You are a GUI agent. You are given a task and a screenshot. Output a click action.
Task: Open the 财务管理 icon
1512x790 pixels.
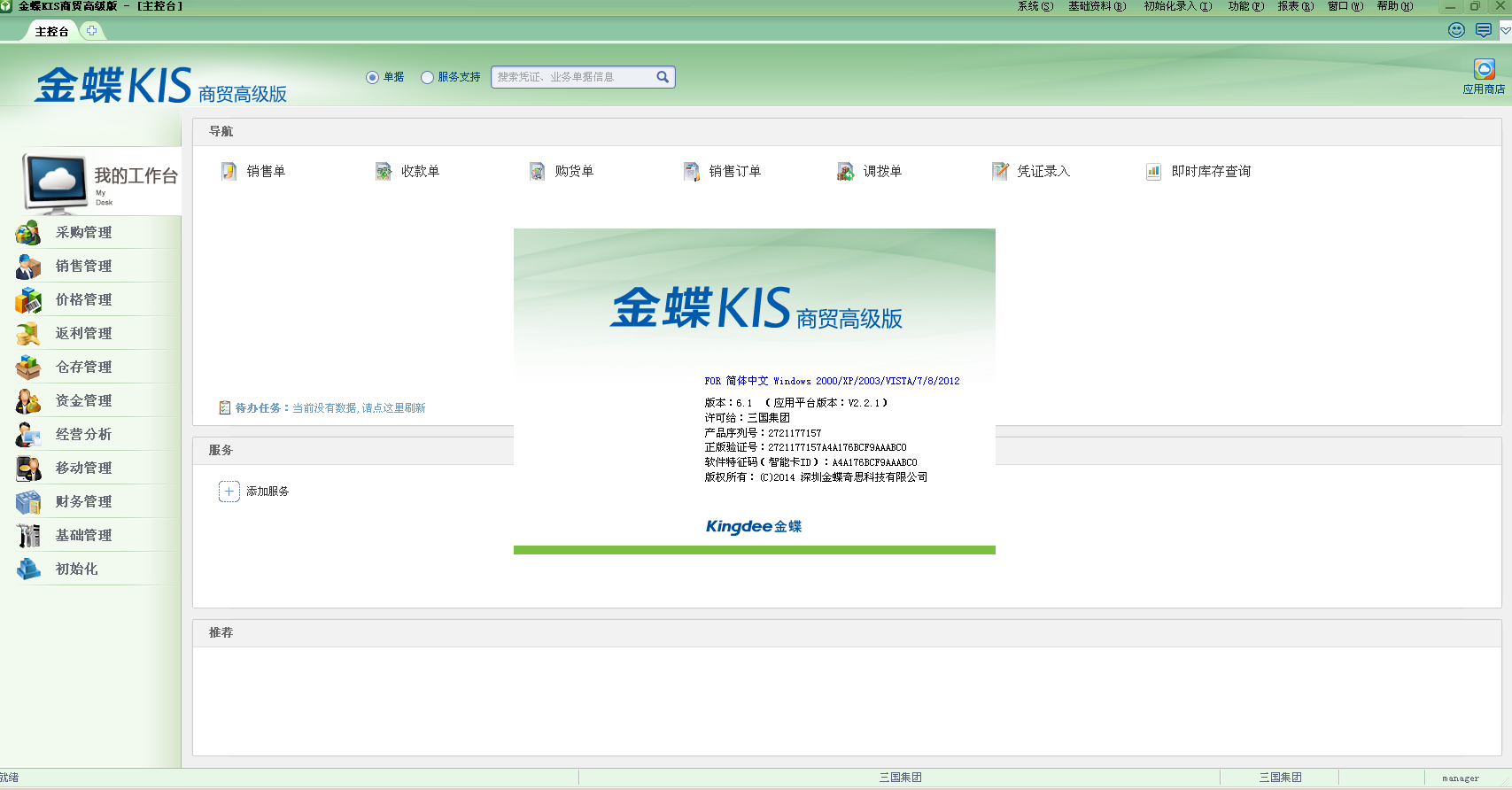(28, 501)
